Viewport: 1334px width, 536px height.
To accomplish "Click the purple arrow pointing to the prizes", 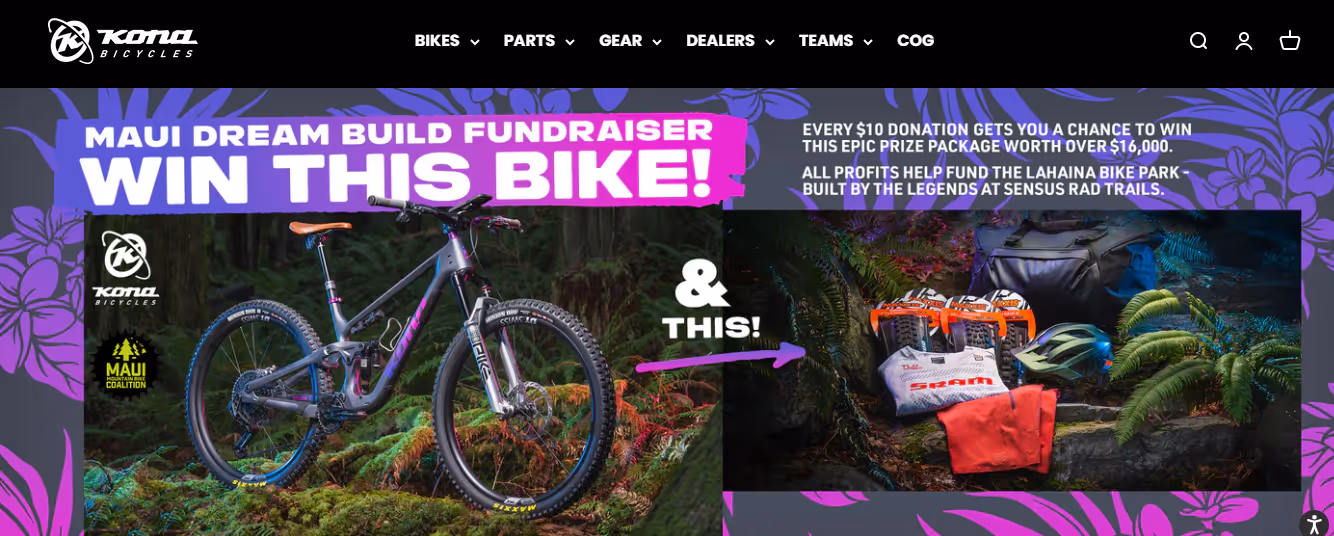I will coord(720,356).
